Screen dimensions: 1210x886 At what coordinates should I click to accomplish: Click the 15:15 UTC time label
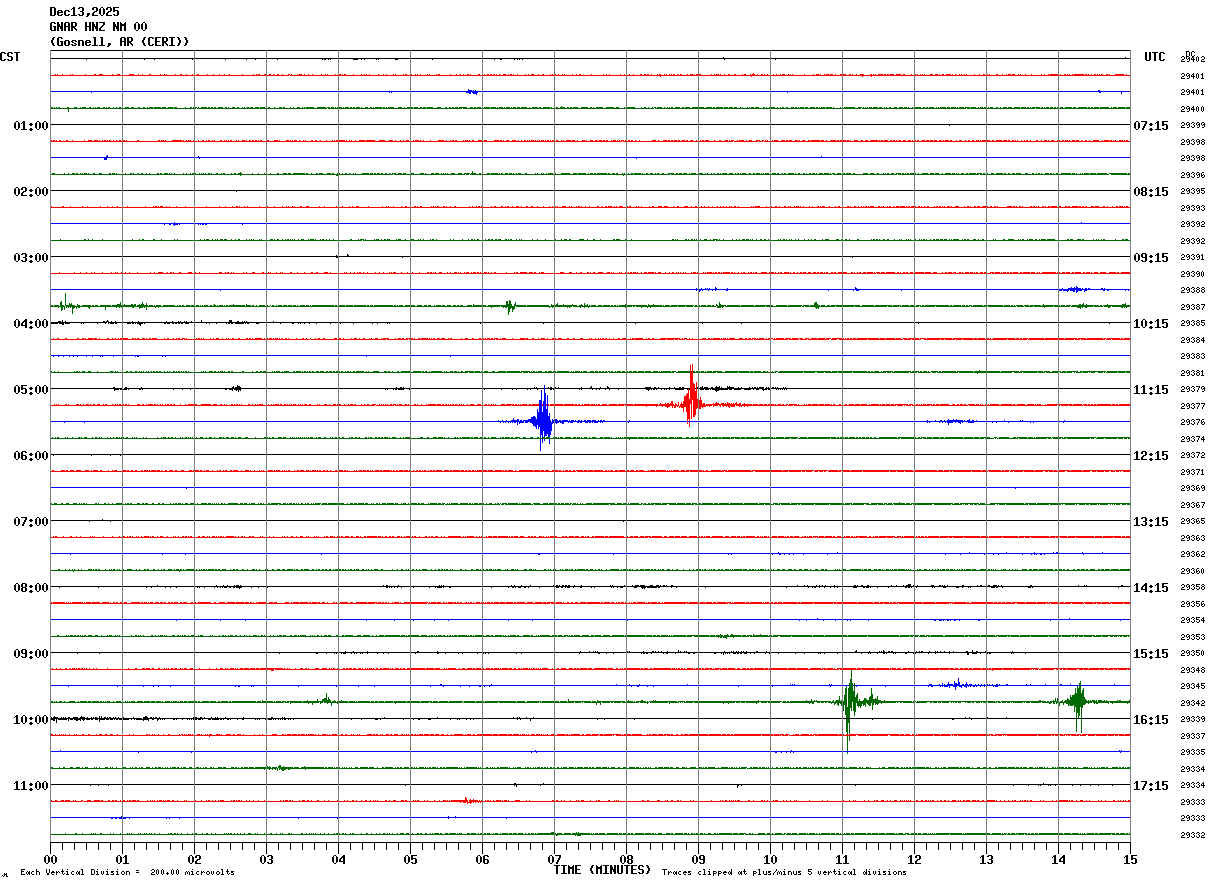coord(1151,653)
